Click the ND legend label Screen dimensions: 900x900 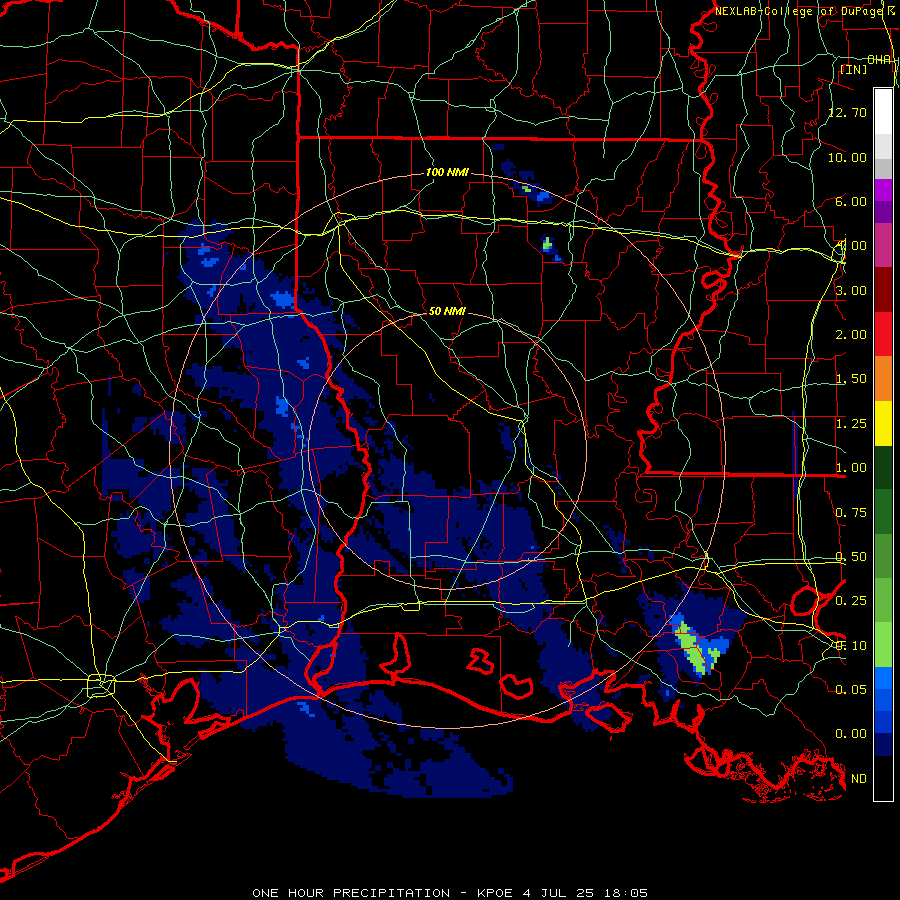[x=859, y=779]
